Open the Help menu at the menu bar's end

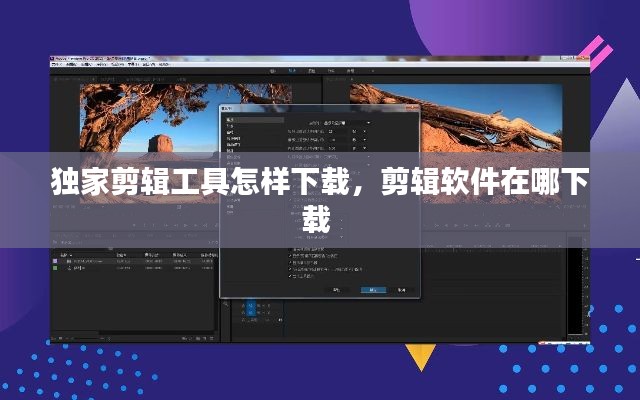[164, 64]
